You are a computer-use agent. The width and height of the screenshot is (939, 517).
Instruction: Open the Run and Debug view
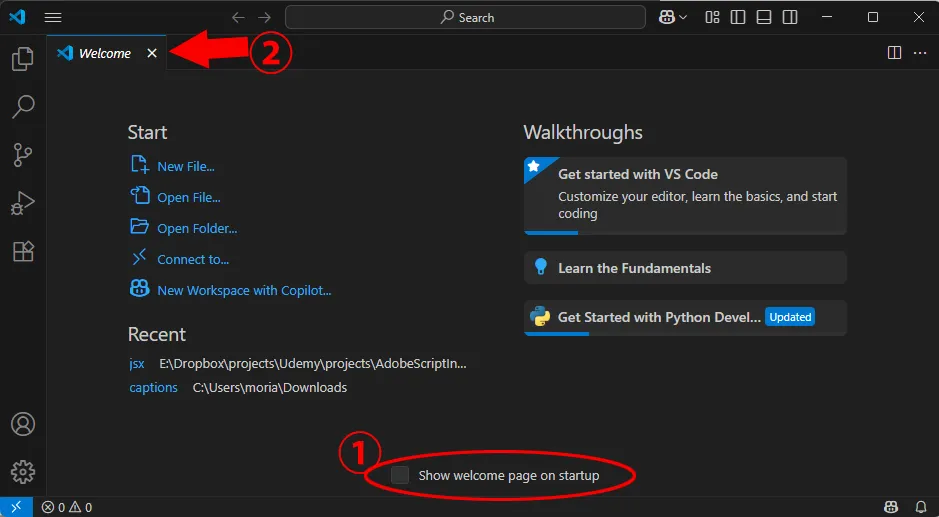pyautogui.click(x=23, y=203)
